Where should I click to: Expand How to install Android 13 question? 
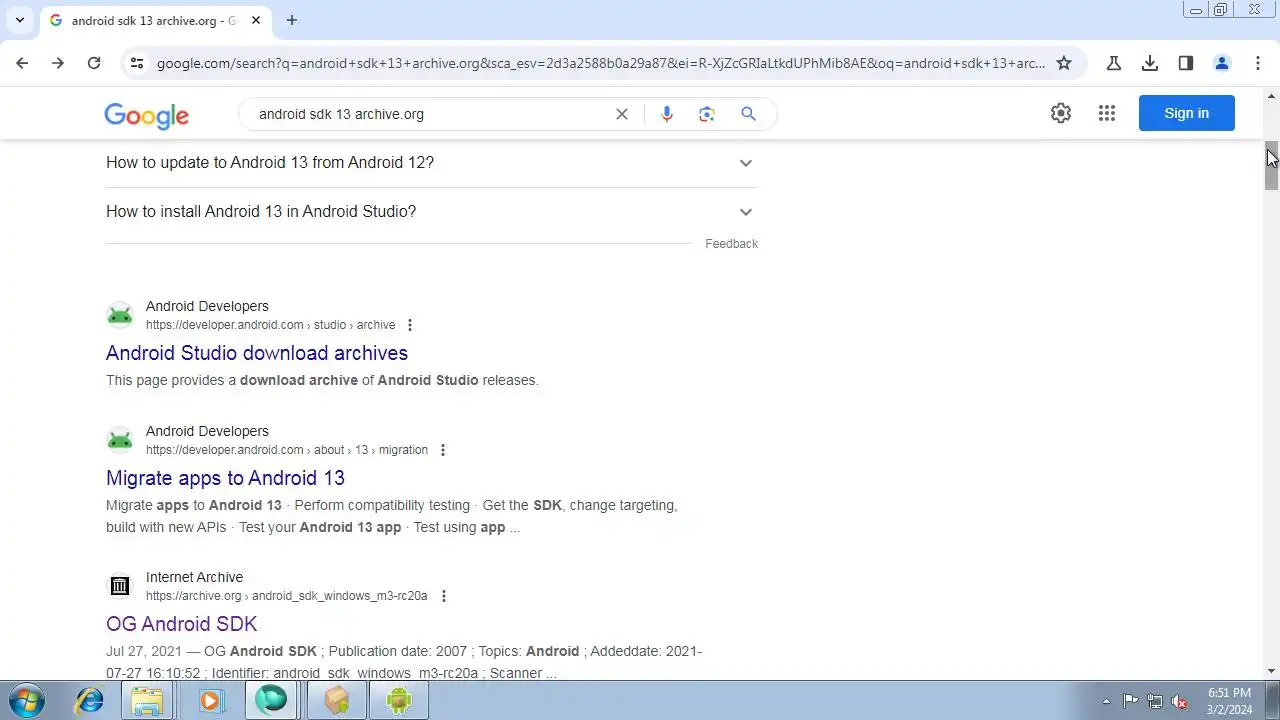tap(432, 212)
